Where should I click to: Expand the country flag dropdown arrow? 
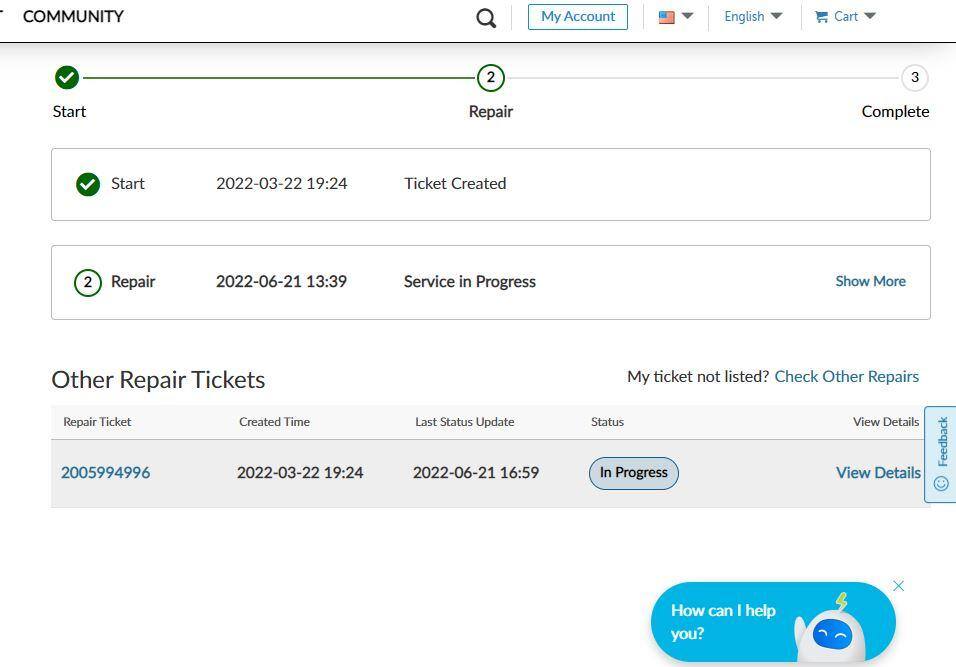pos(687,16)
